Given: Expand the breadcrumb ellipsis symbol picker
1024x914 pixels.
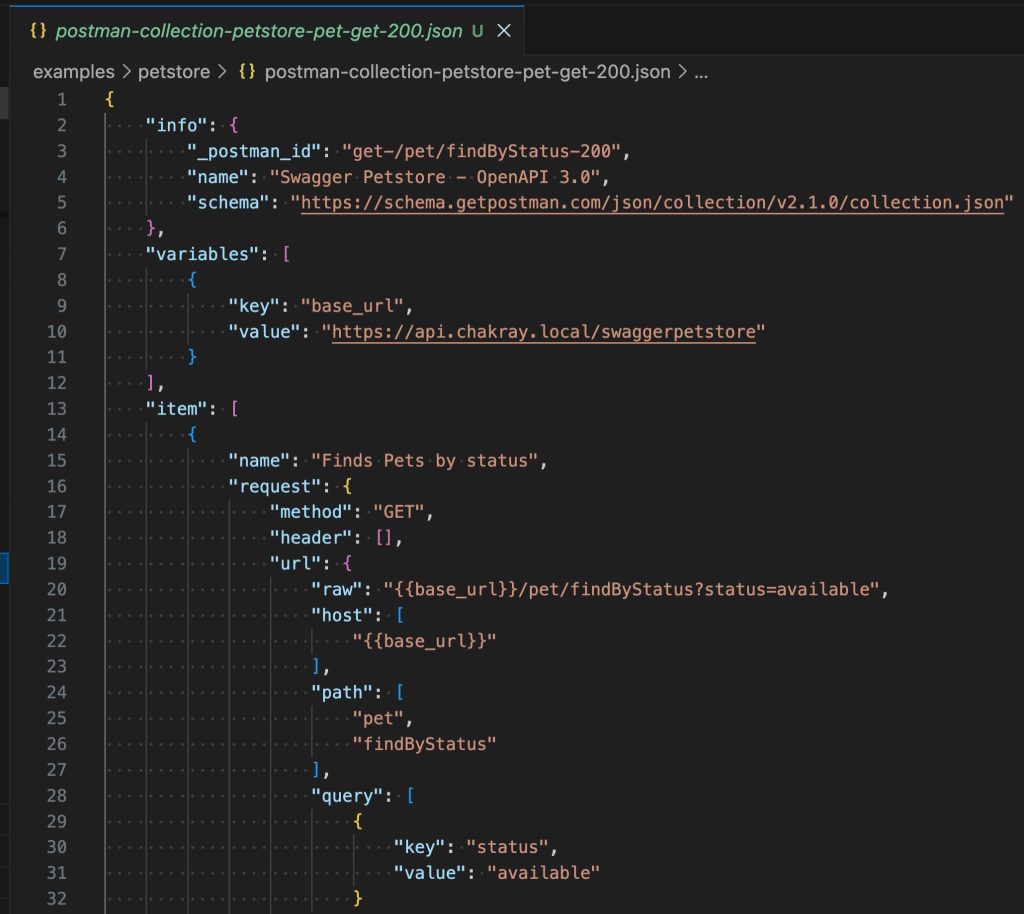Looking at the screenshot, I should [x=701, y=72].
